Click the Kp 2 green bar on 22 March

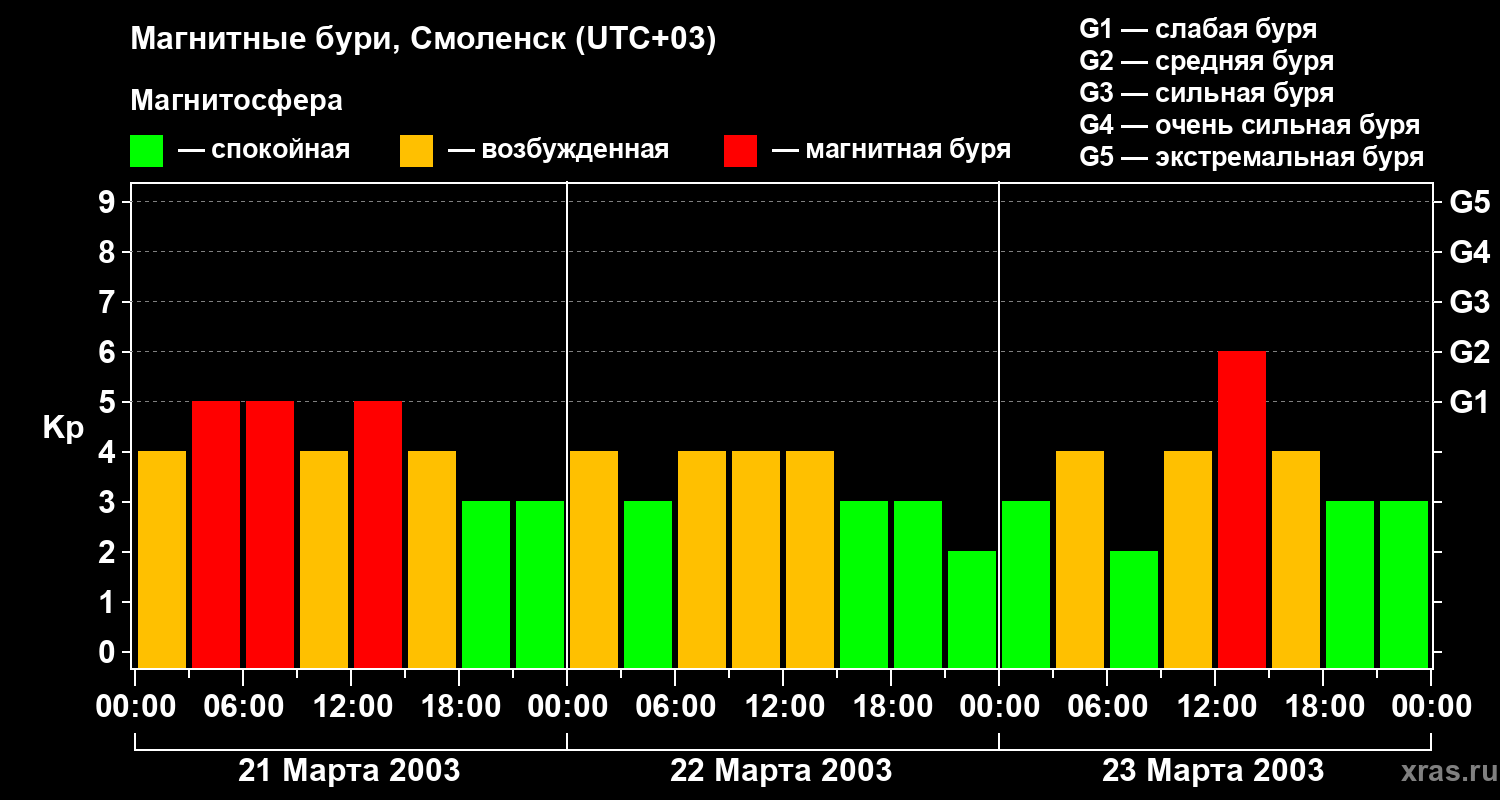[972, 610]
